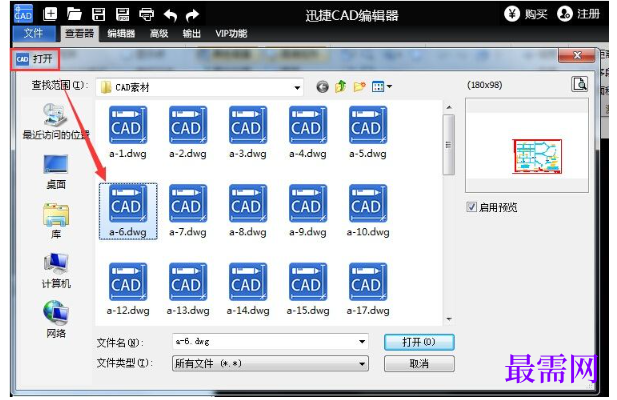Viewport: 617px width, 400px height.
Task: Select file a-17.dwg
Action: click(368, 289)
